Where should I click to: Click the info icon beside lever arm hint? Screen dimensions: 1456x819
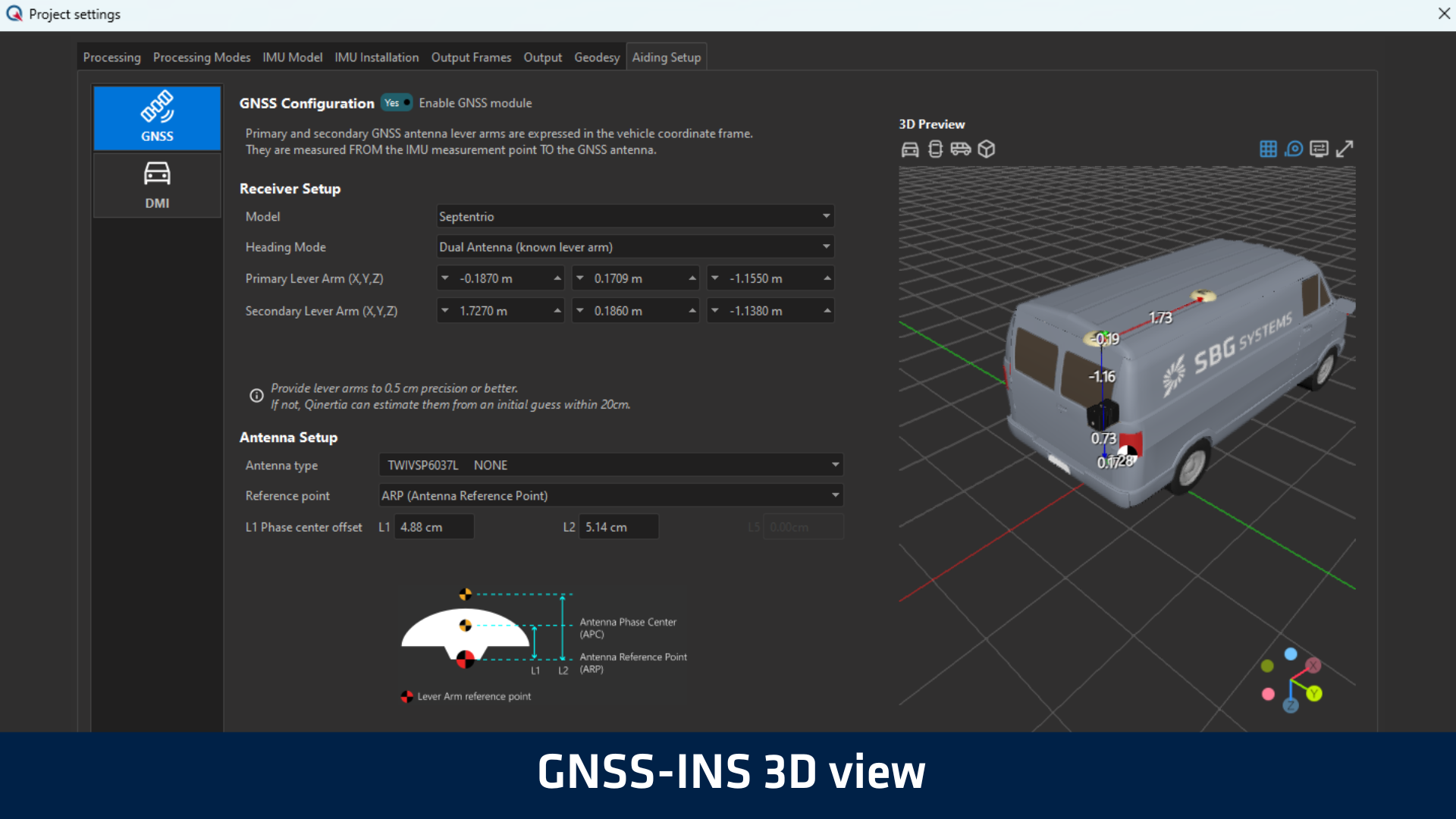pos(256,396)
